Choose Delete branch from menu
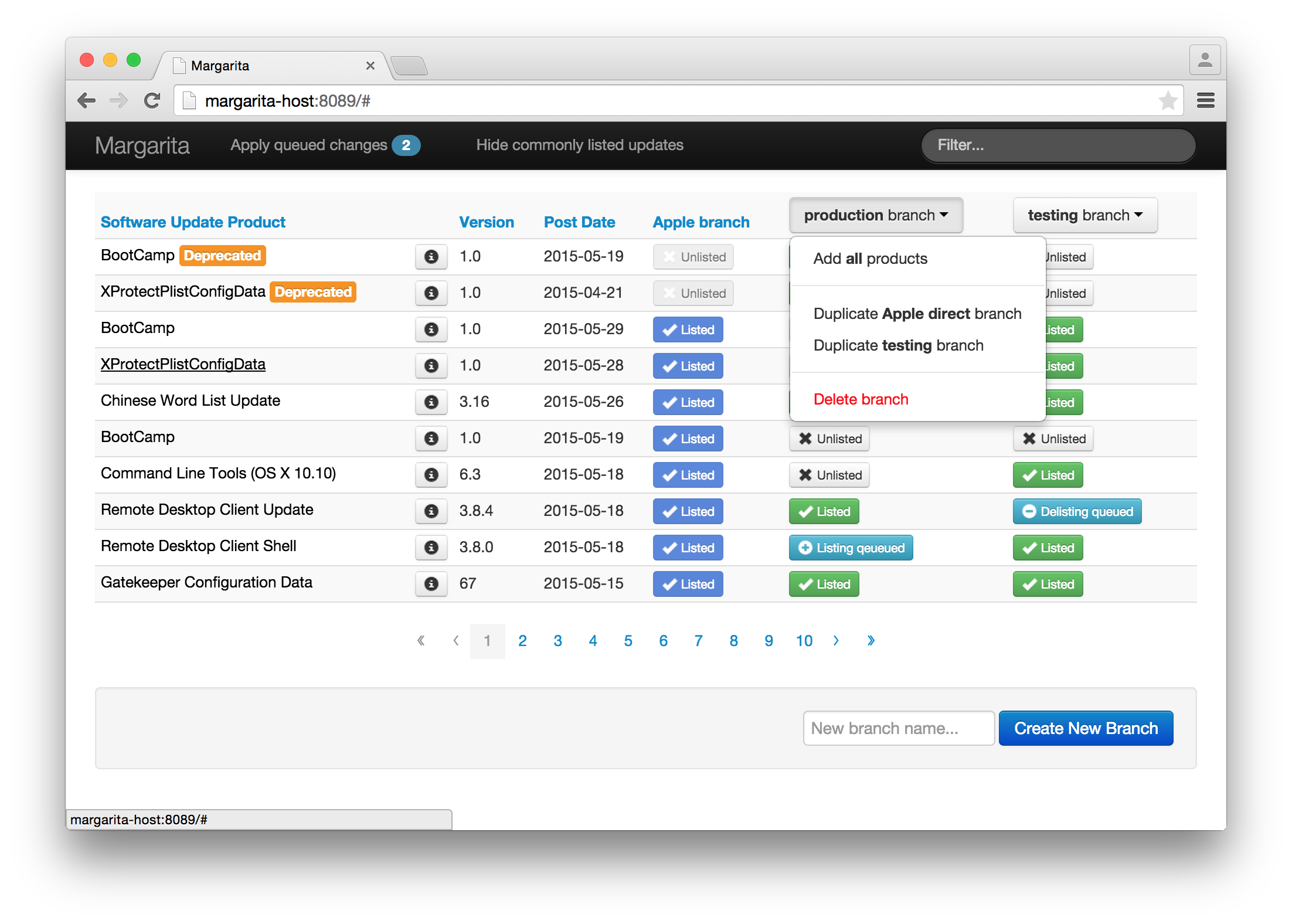The width and height of the screenshot is (1292, 924). pyautogui.click(x=861, y=399)
